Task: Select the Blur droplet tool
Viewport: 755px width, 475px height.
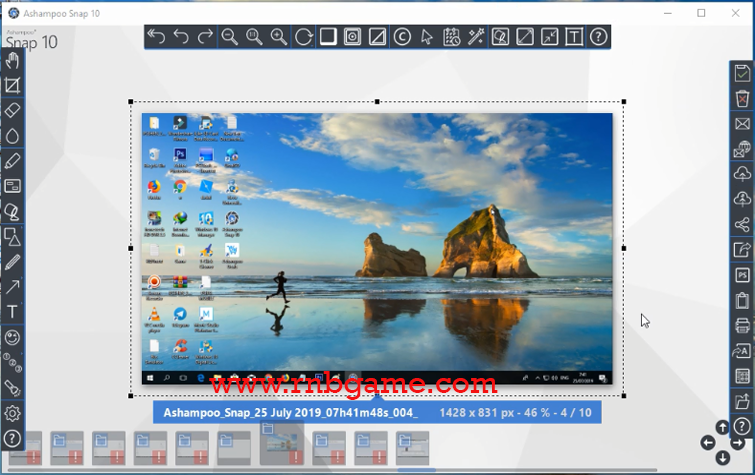Action: click(12, 136)
